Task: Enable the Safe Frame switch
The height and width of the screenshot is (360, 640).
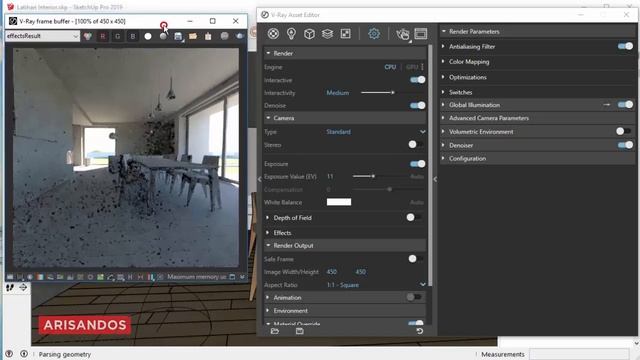Action: point(415,259)
